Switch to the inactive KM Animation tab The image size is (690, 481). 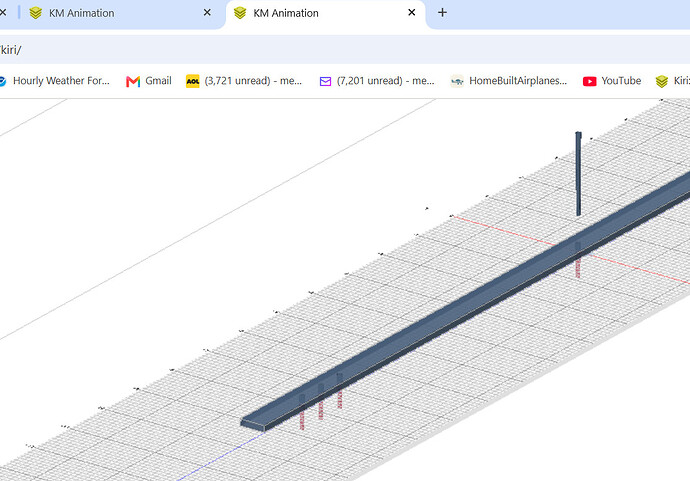coord(119,13)
